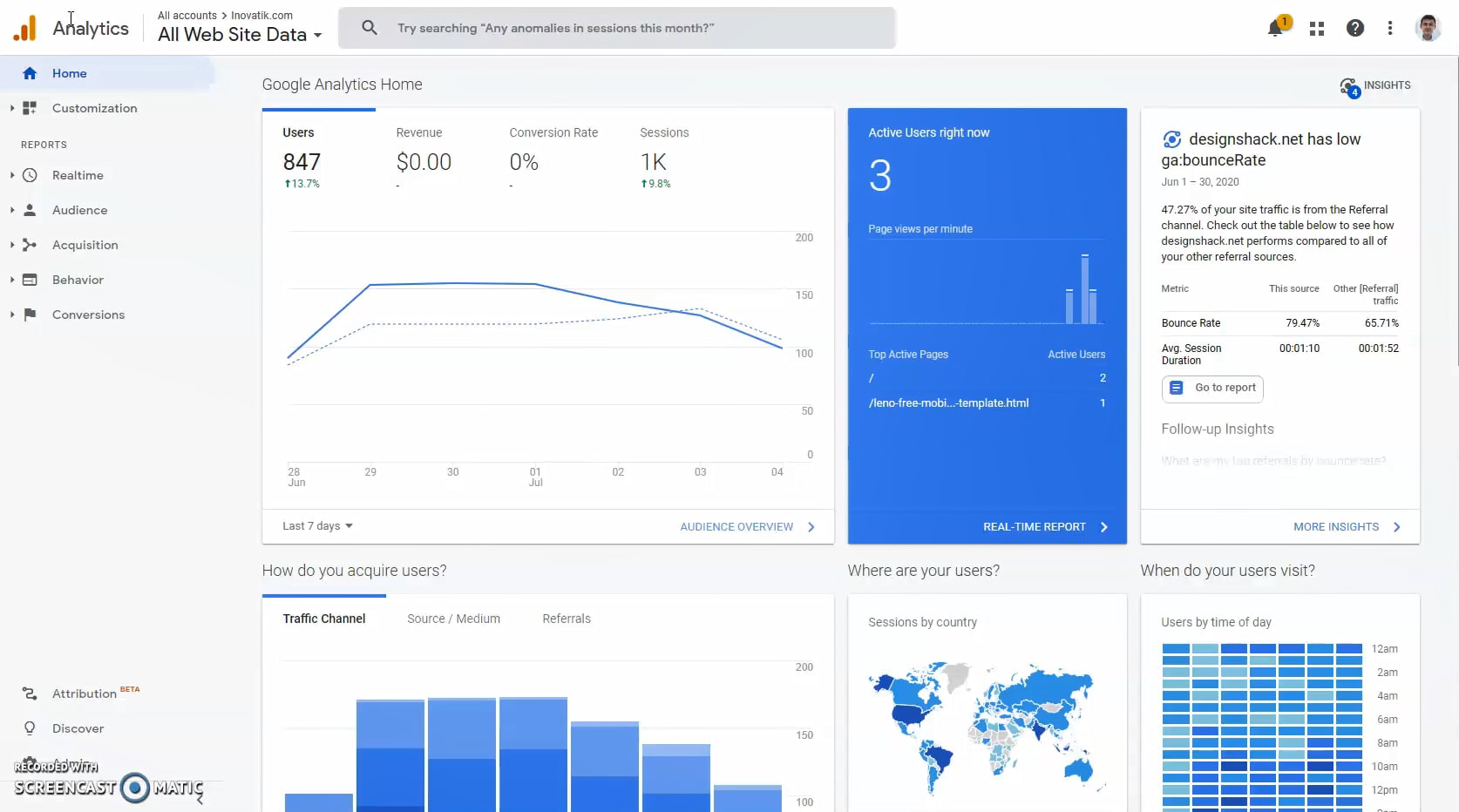Click the Discover lightbulb icon
1459x812 pixels.
click(x=30, y=728)
